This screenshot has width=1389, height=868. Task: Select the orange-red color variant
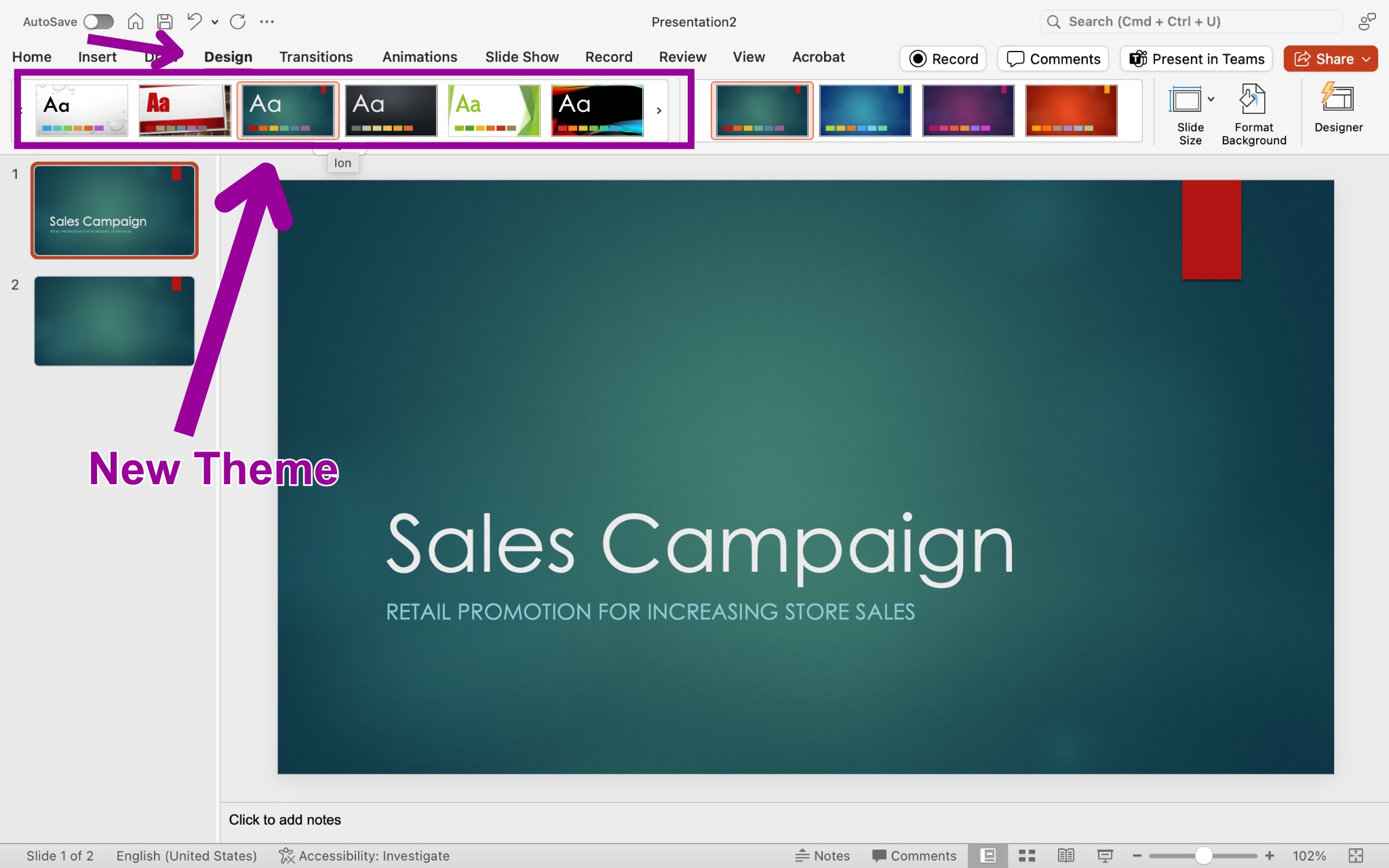tap(1072, 110)
